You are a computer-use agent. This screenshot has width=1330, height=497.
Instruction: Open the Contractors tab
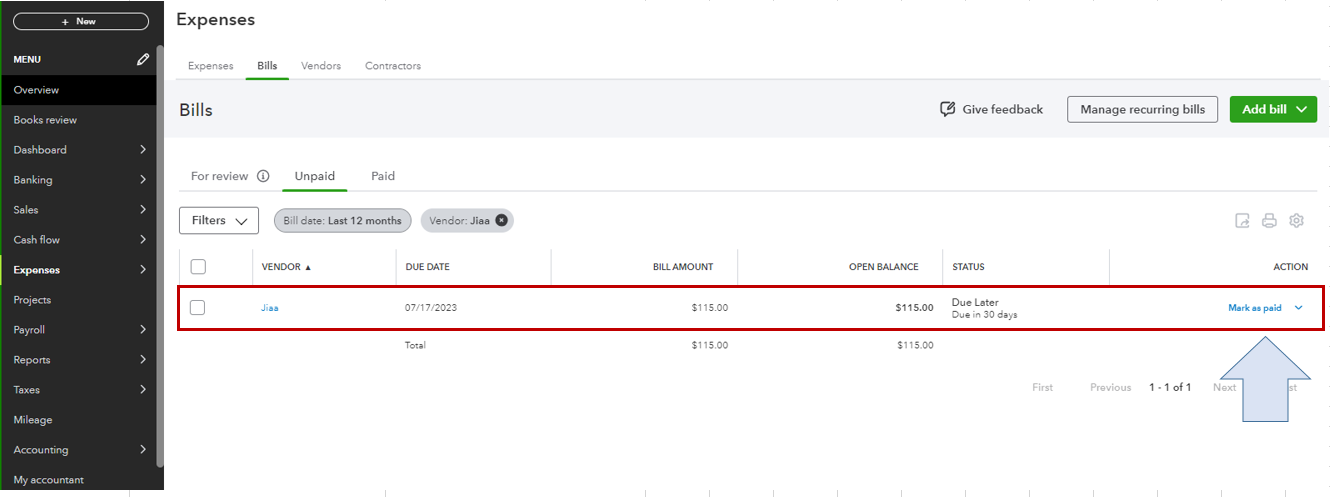coord(393,66)
